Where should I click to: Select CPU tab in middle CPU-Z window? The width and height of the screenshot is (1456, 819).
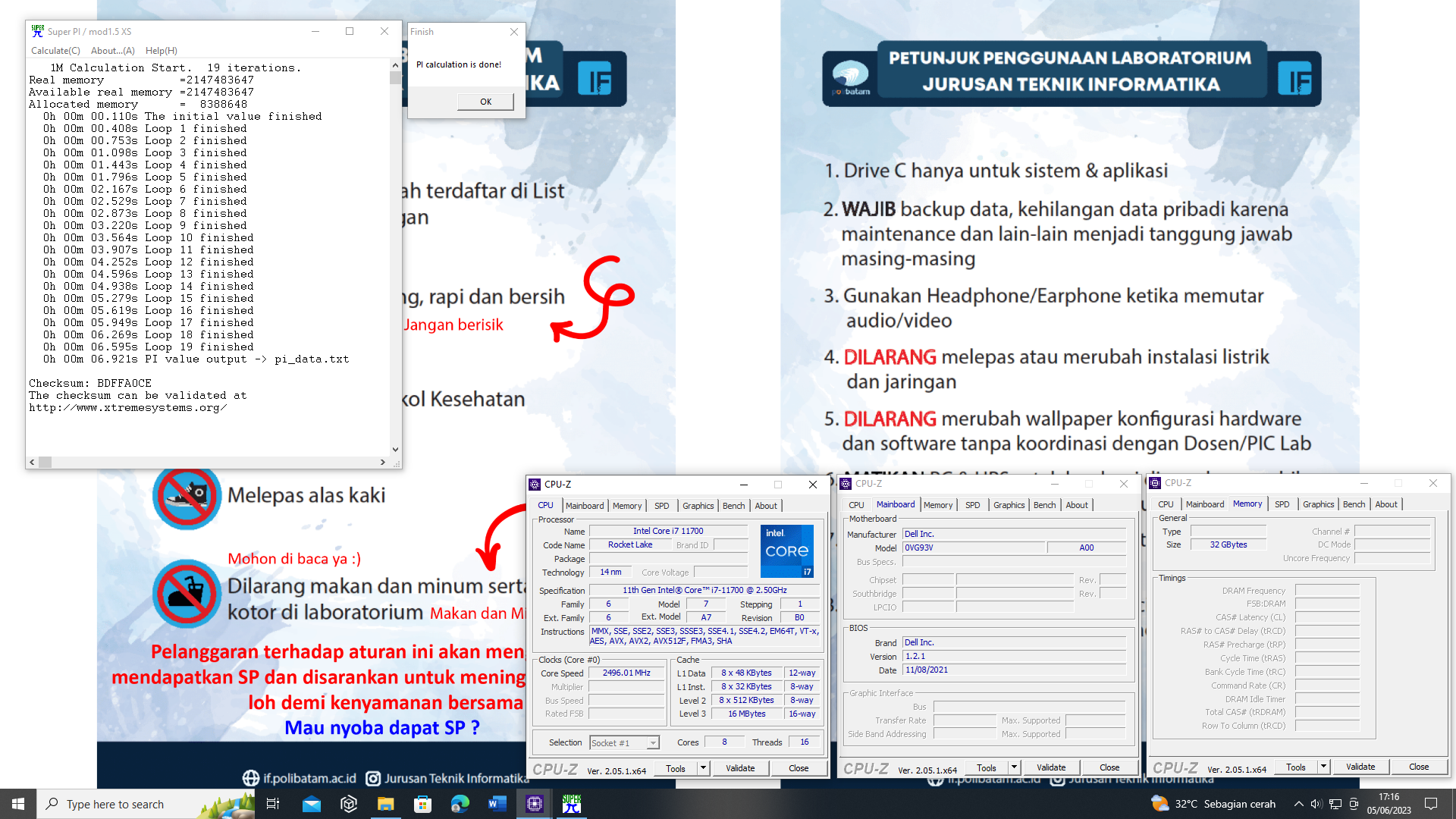point(856,505)
